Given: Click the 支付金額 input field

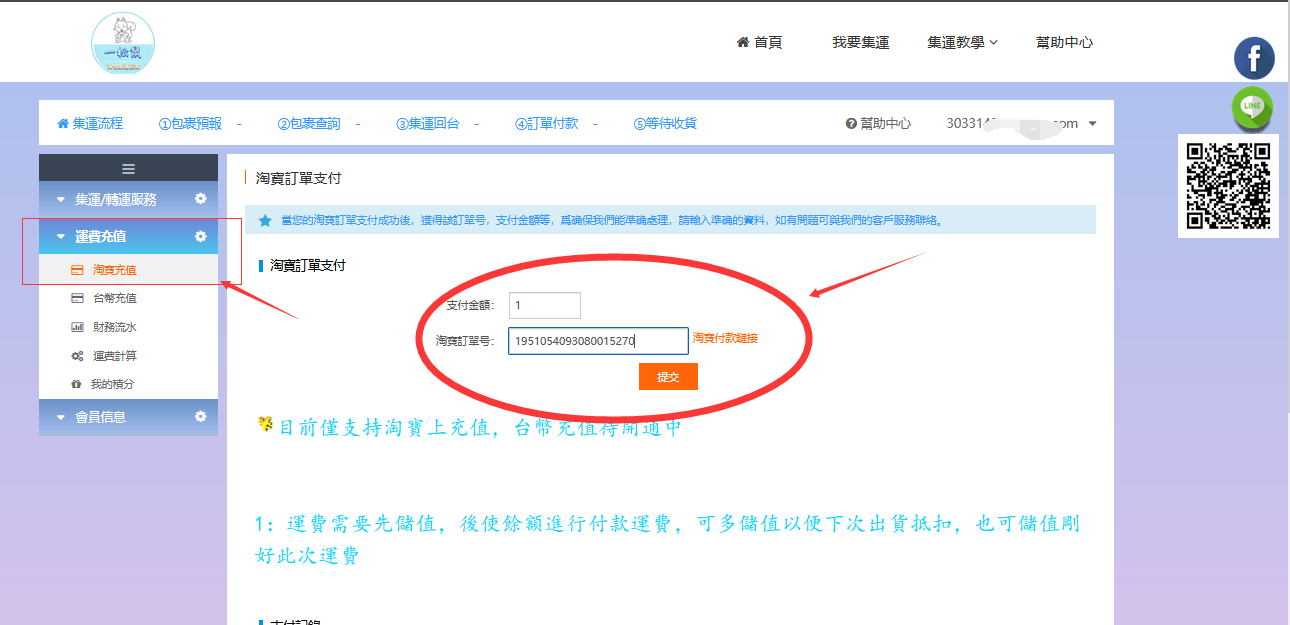Looking at the screenshot, I should [x=544, y=305].
